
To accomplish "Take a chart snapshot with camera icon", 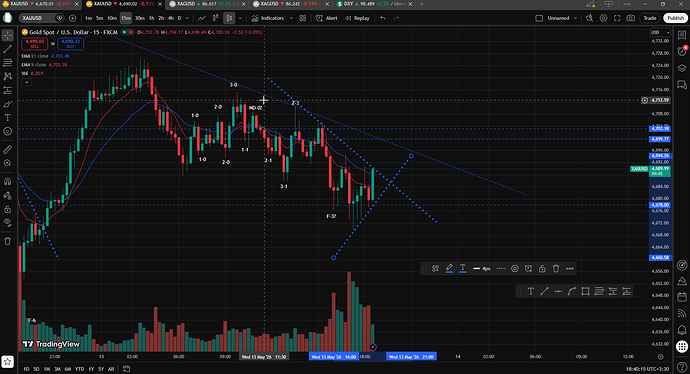I will pos(631,18).
